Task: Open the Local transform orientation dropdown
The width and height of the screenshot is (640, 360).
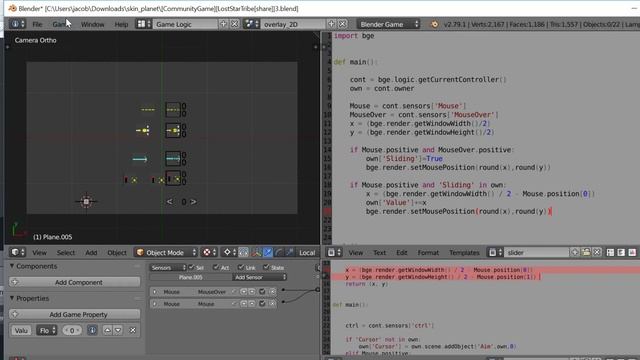Action: click(307, 253)
